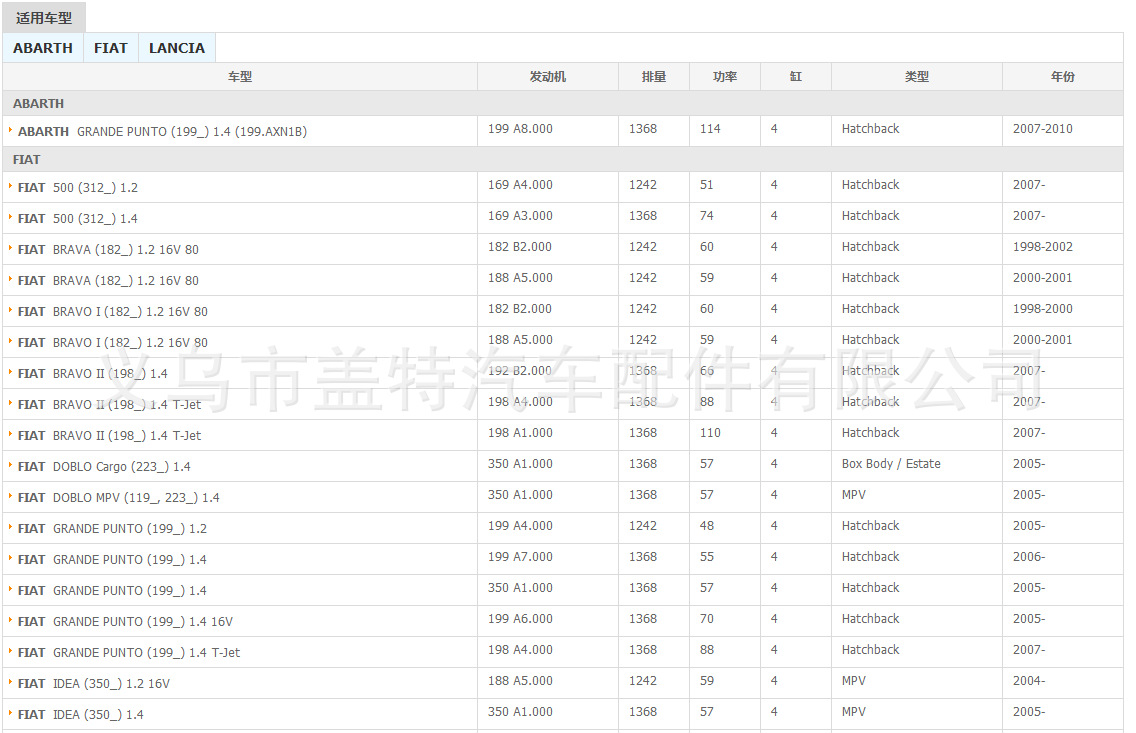Screen dimensions: 1136x733
Task: Switch to the ABARTH tab
Action: (x=43, y=48)
